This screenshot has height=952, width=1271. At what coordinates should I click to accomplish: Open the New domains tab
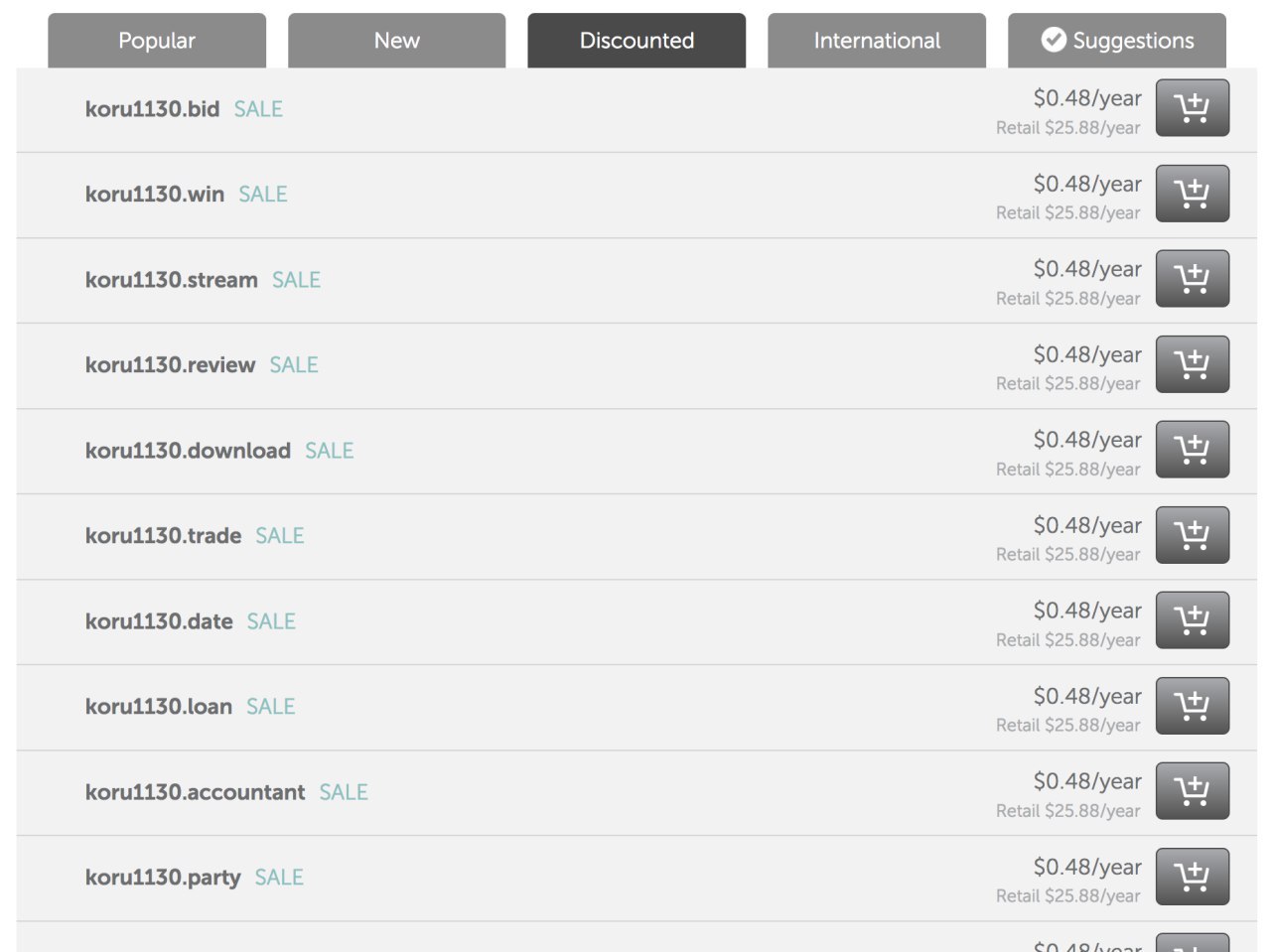tap(397, 41)
